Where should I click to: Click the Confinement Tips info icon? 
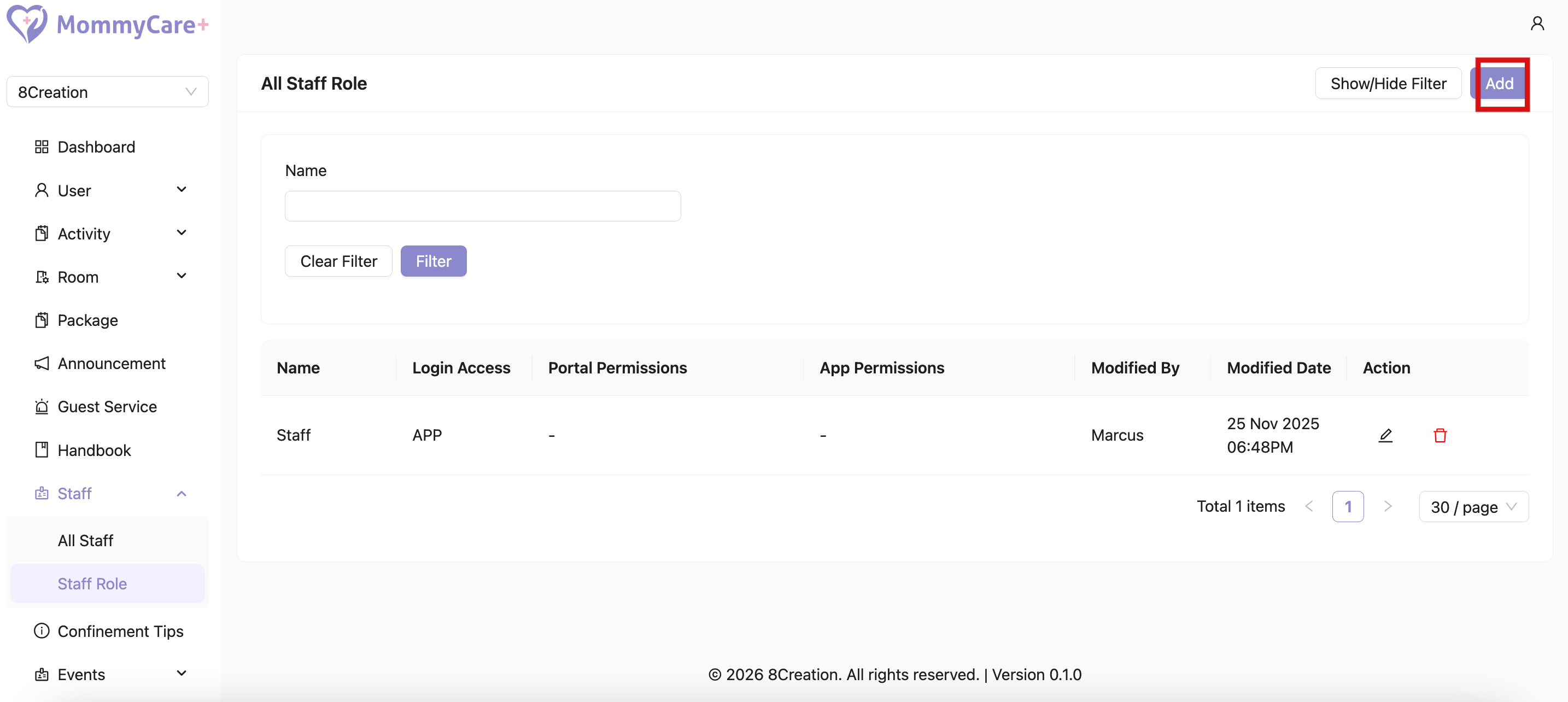(x=42, y=631)
